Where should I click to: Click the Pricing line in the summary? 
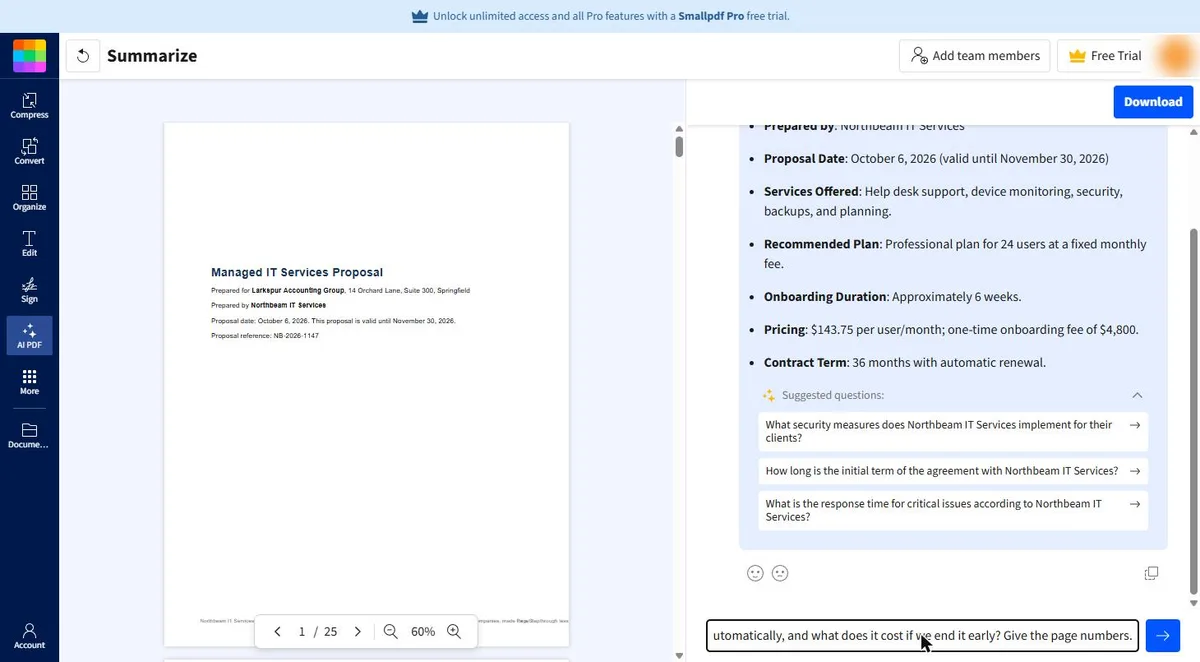[951, 329]
